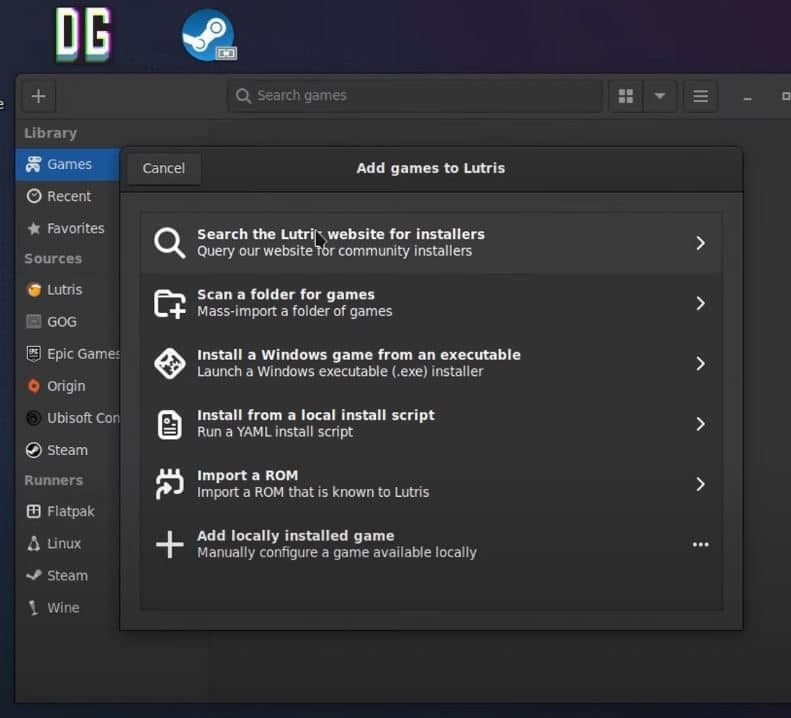Open the DG desktop shortcut icon
The height and width of the screenshot is (718, 791).
point(83,34)
